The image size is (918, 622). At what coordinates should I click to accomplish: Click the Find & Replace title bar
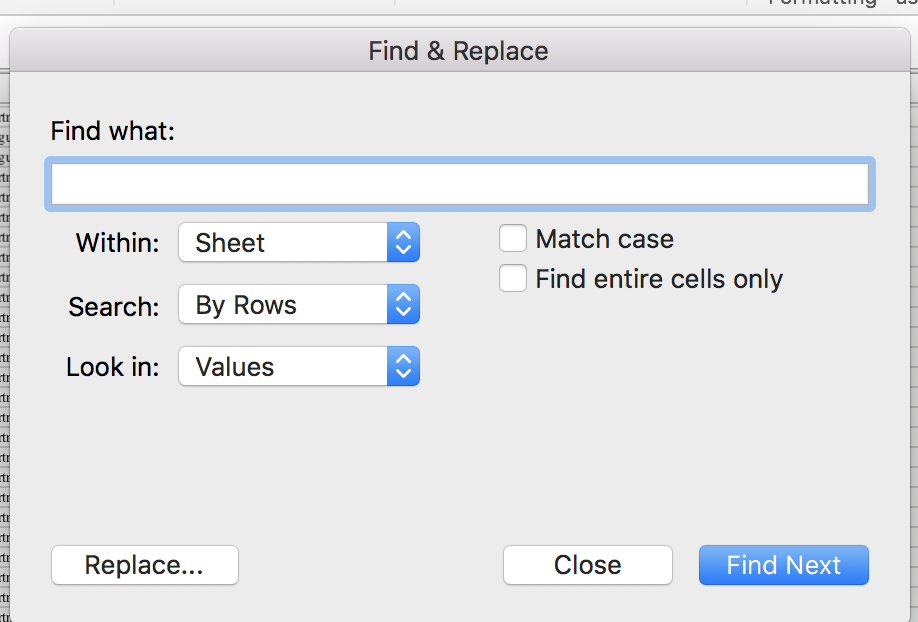click(x=459, y=51)
